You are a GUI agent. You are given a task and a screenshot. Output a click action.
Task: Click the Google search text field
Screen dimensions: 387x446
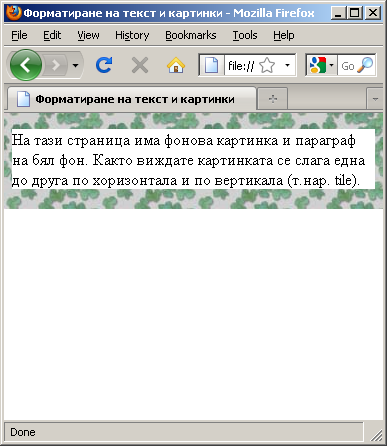click(x=347, y=66)
